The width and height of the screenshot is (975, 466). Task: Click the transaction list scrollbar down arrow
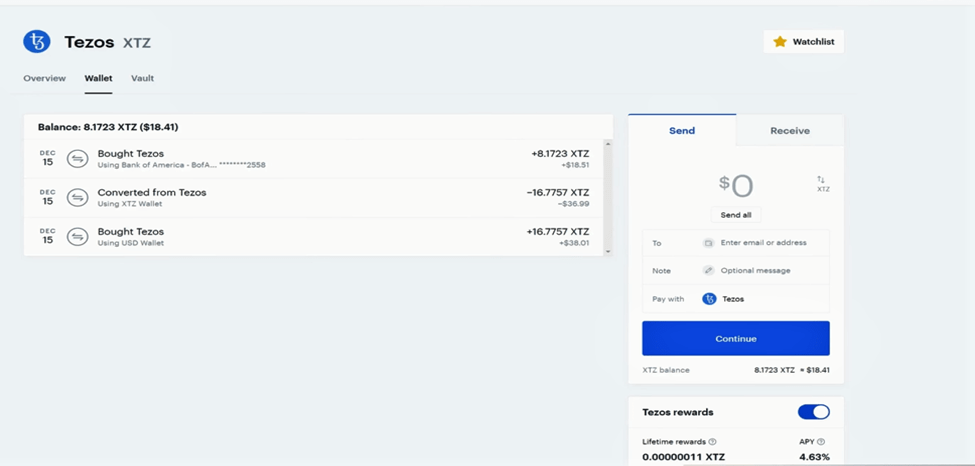pyautogui.click(x=608, y=251)
